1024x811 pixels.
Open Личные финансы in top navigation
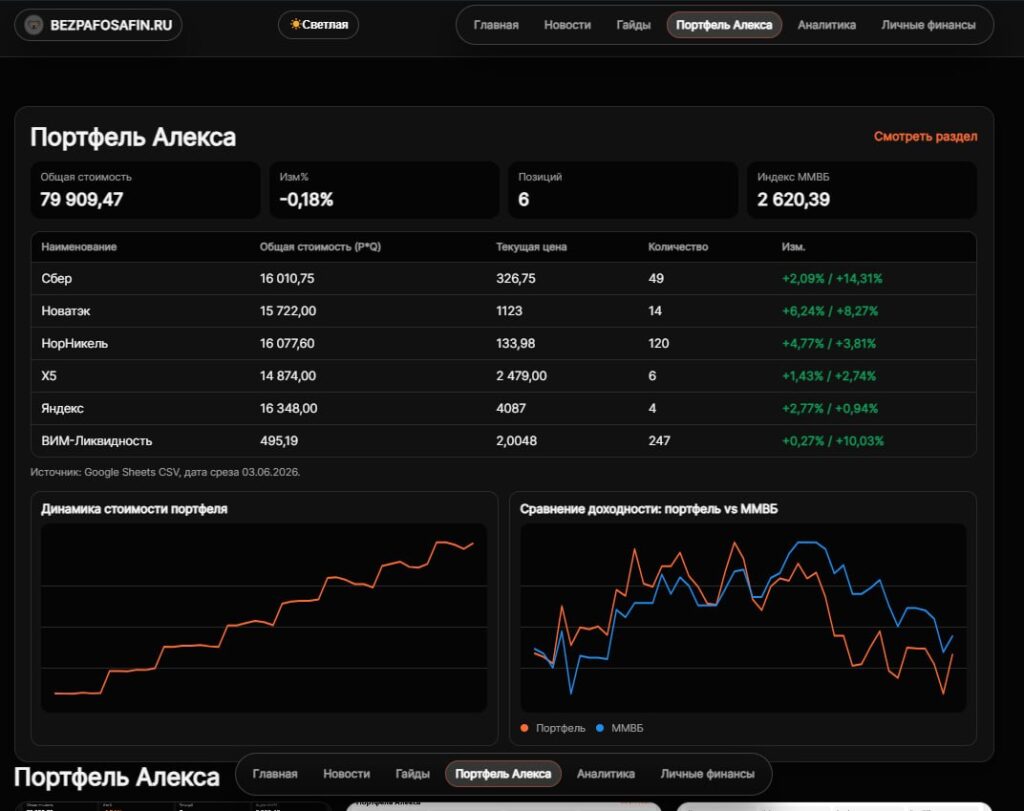click(x=928, y=25)
